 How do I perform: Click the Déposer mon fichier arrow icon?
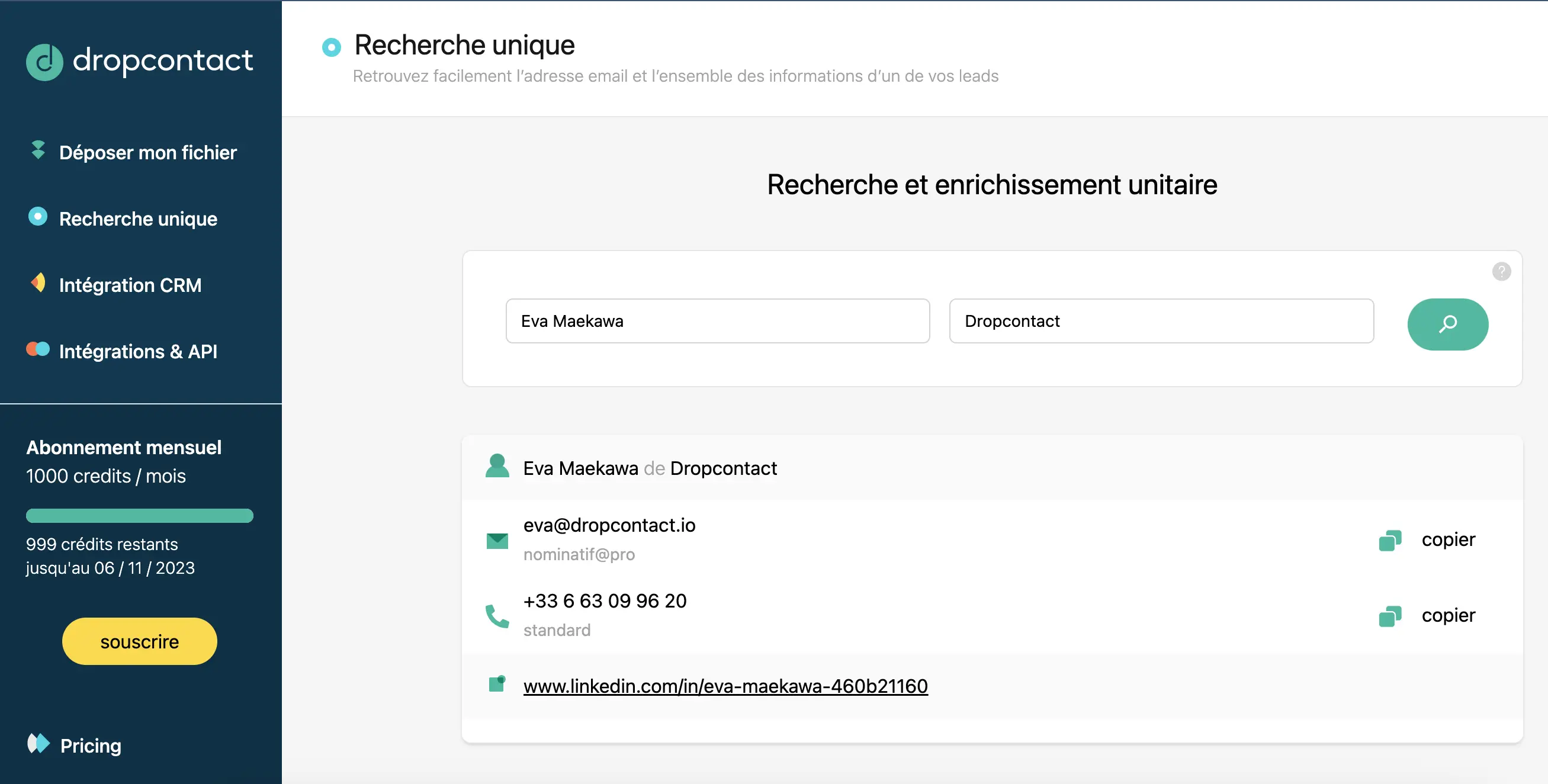click(x=38, y=150)
